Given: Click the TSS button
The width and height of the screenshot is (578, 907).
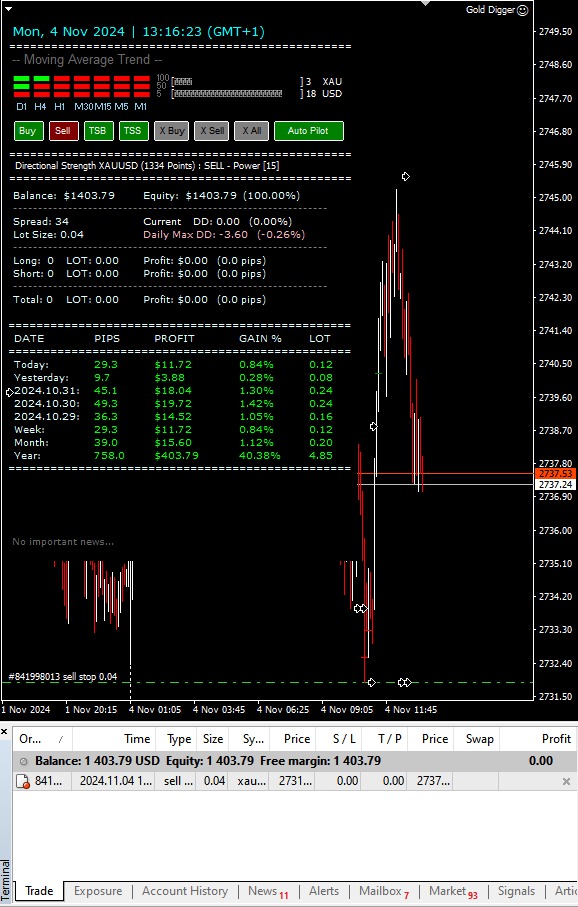Looking at the screenshot, I should coord(133,131).
